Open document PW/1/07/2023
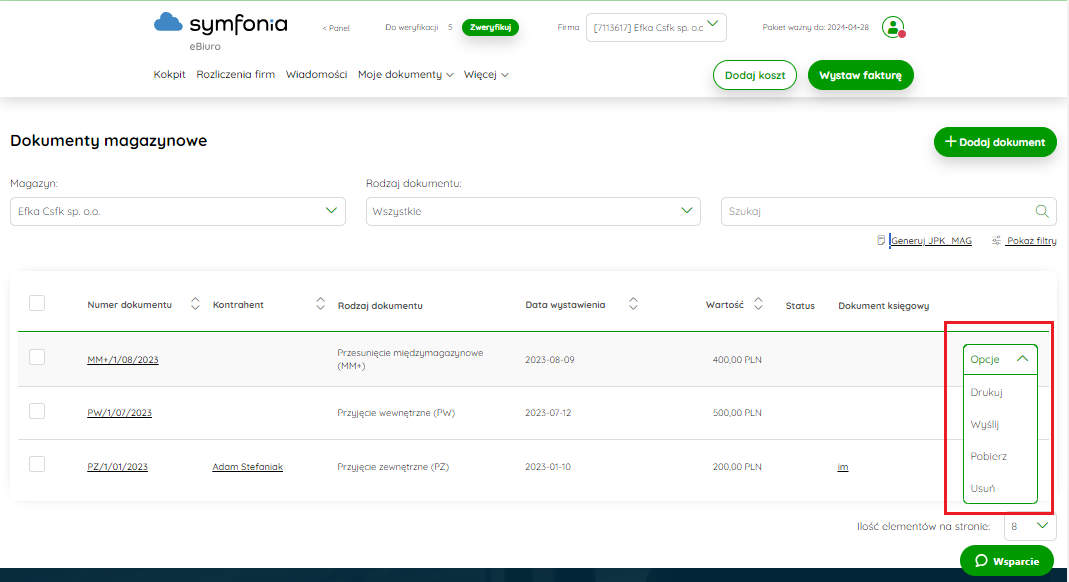Image resolution: width=1069 pixels, height=582 pixels. click(x=119, y=413)
